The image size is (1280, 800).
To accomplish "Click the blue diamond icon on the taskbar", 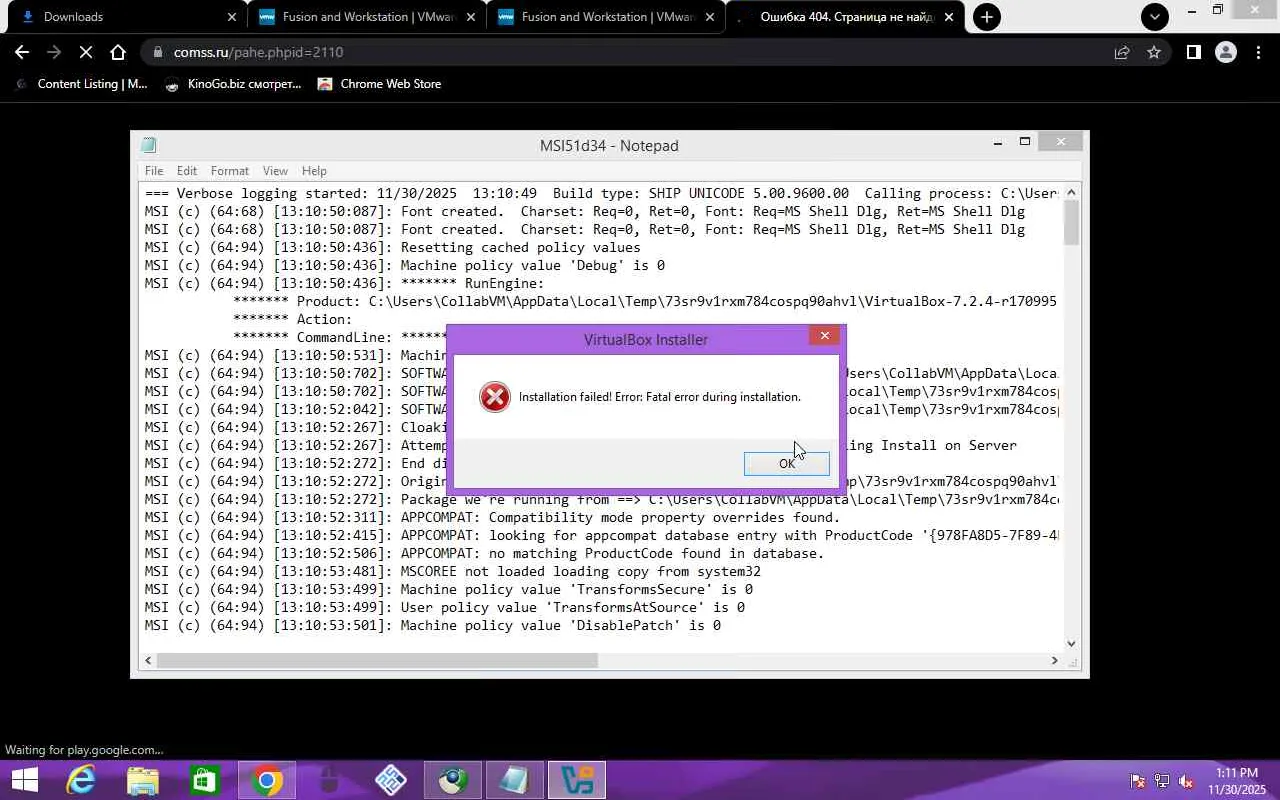I will pos(390,780).
